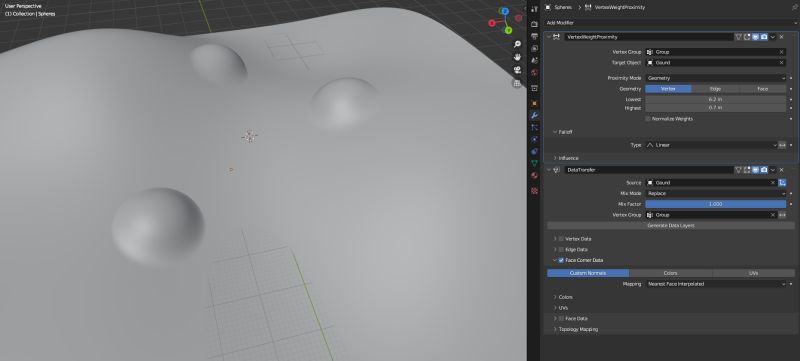Enable the Normalize Weights checkbox
The image size is (800, 361).
click(x=648, y=119)
